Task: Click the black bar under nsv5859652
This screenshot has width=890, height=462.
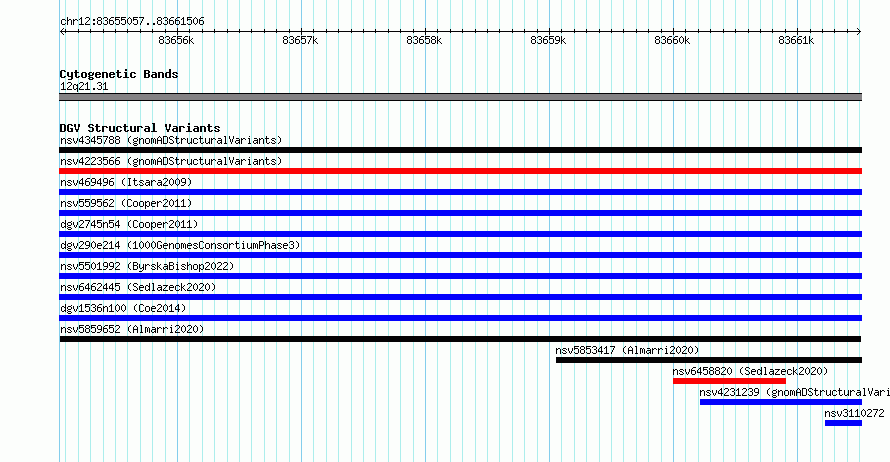Action: (x=460, y=339)
